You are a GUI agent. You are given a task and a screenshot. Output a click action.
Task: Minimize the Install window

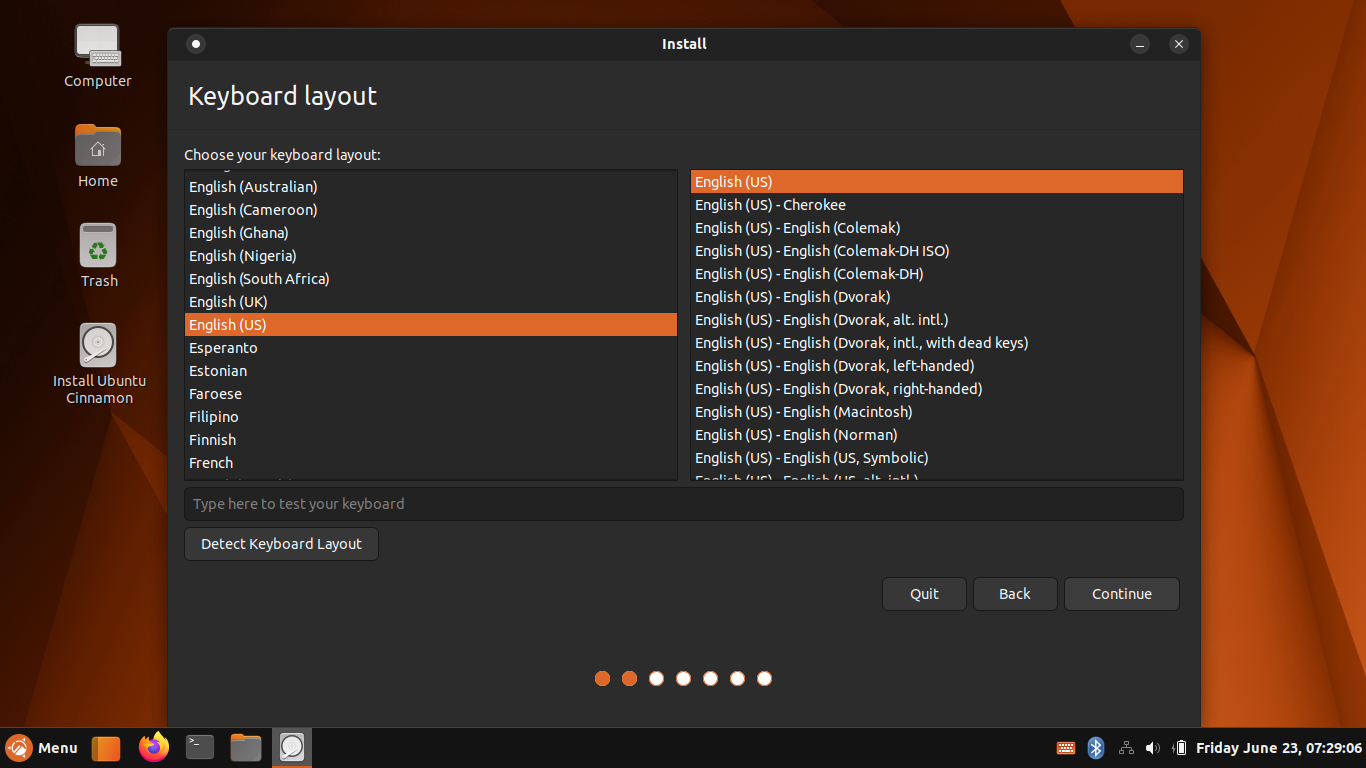1140,44
